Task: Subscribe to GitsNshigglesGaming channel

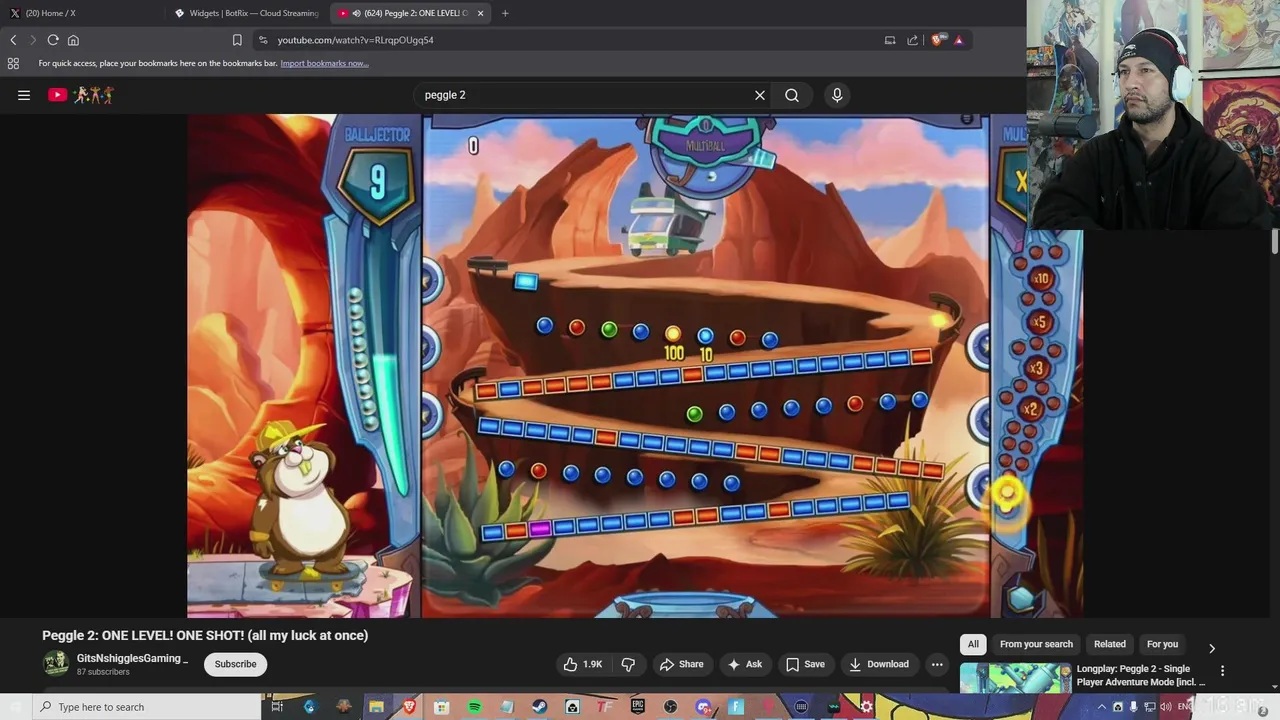Action: pyautogui.click(x=235, y=664)
